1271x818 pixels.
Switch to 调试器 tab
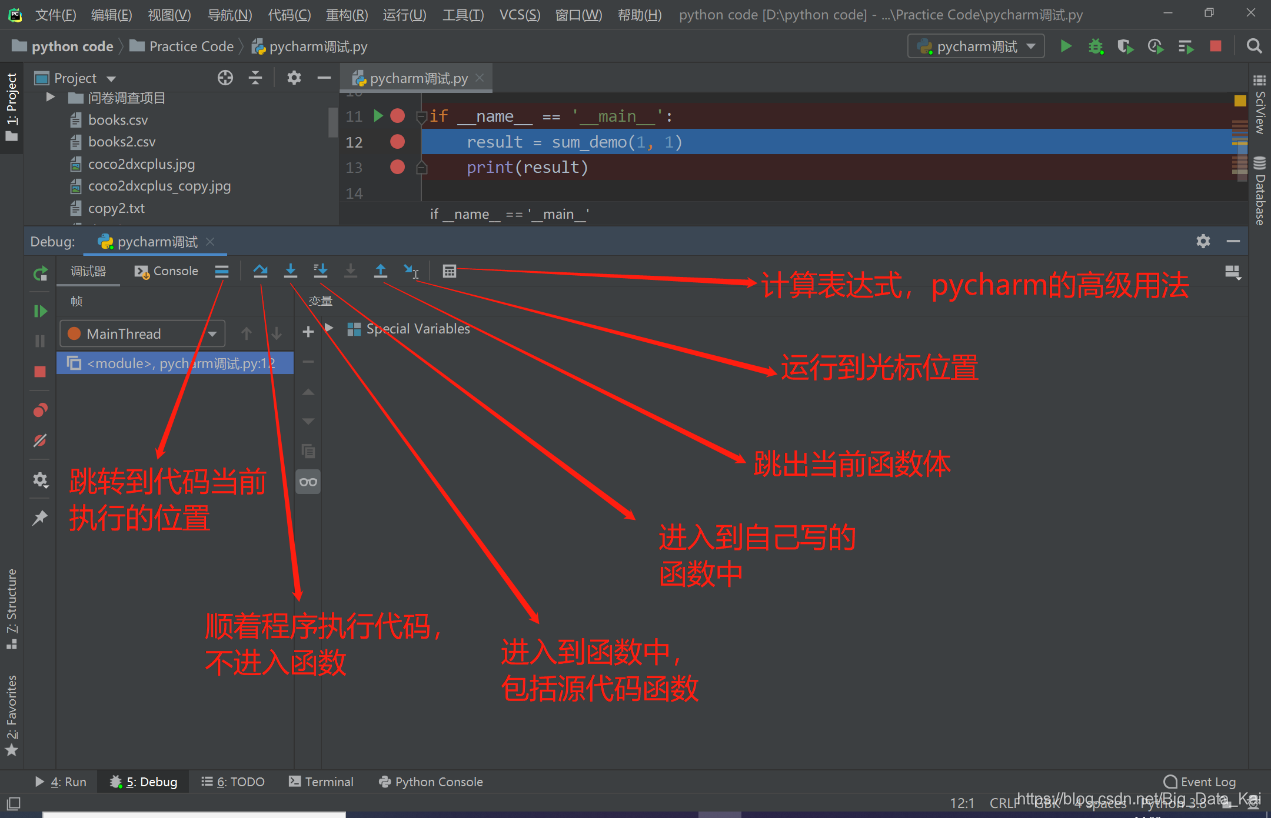[x=88, y=271]
